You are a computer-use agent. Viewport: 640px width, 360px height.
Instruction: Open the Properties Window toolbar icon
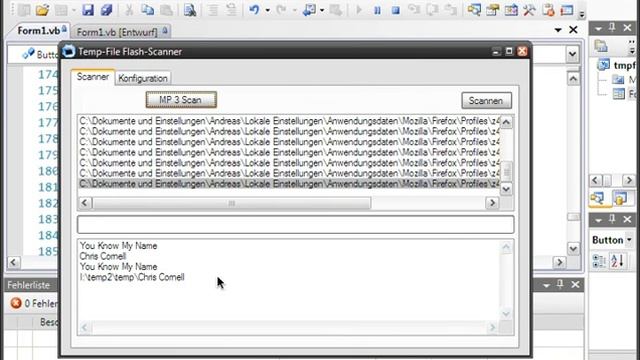click(493, 9)
